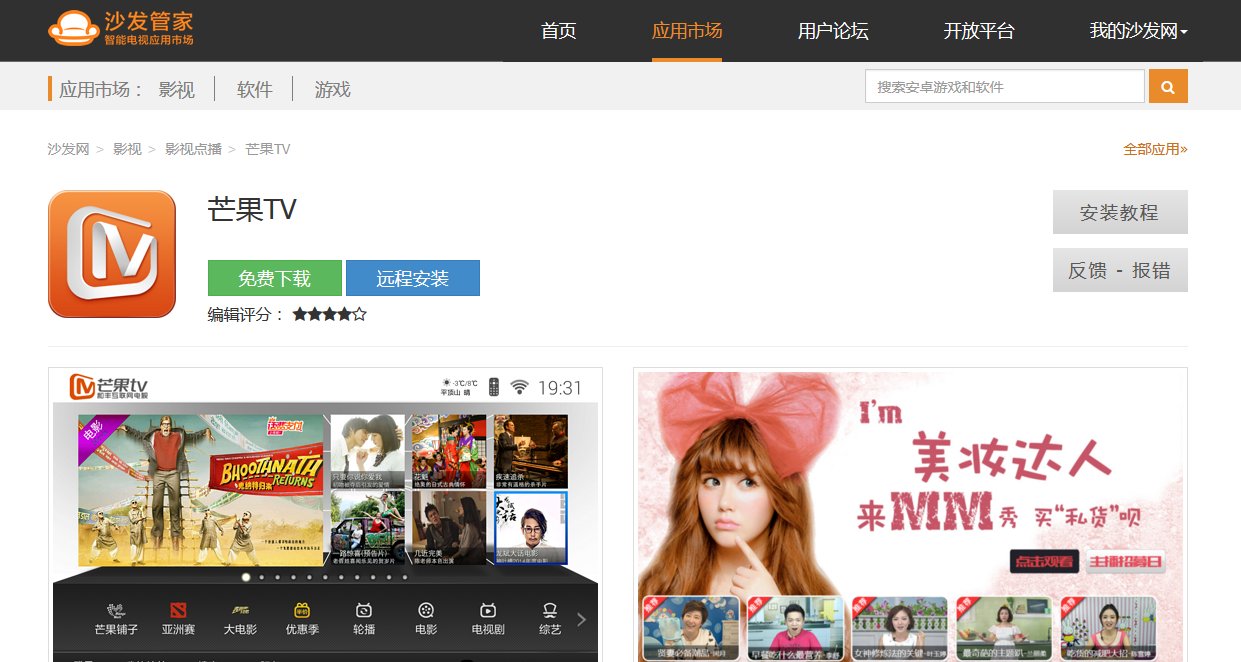Open the 一路惊喜(预告片) poster
This screenshot has height=662, width=1241.
point(367,527)
